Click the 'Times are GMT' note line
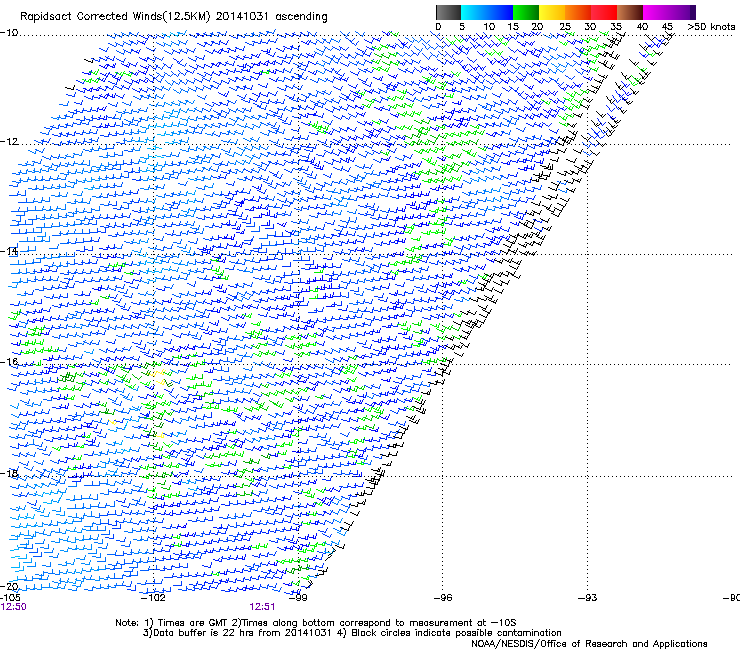This screenshot has width=740, height=650. point(316,623)
